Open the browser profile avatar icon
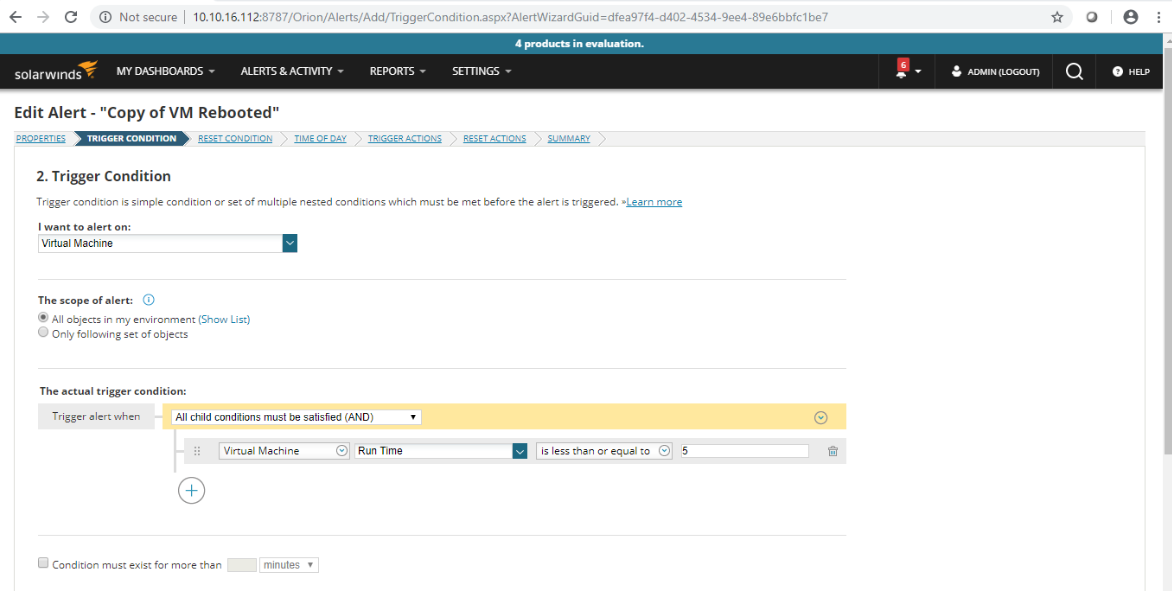The width and height of the screenshot is (1172, 591). [1130, 16]
